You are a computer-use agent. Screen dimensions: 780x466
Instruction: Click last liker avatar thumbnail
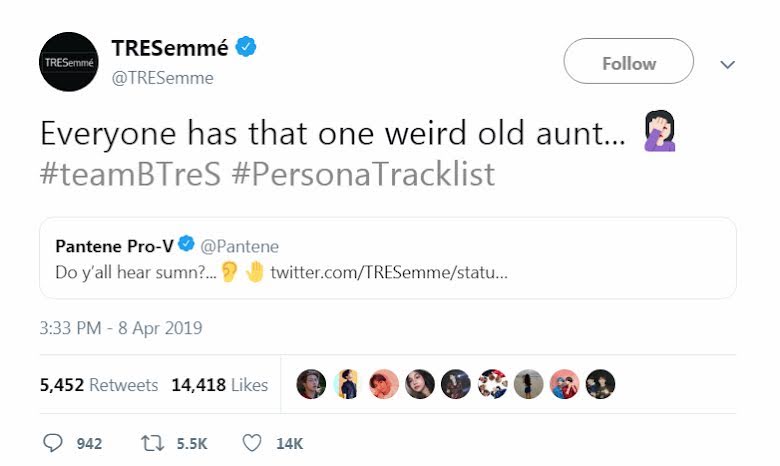coord(600,384)
